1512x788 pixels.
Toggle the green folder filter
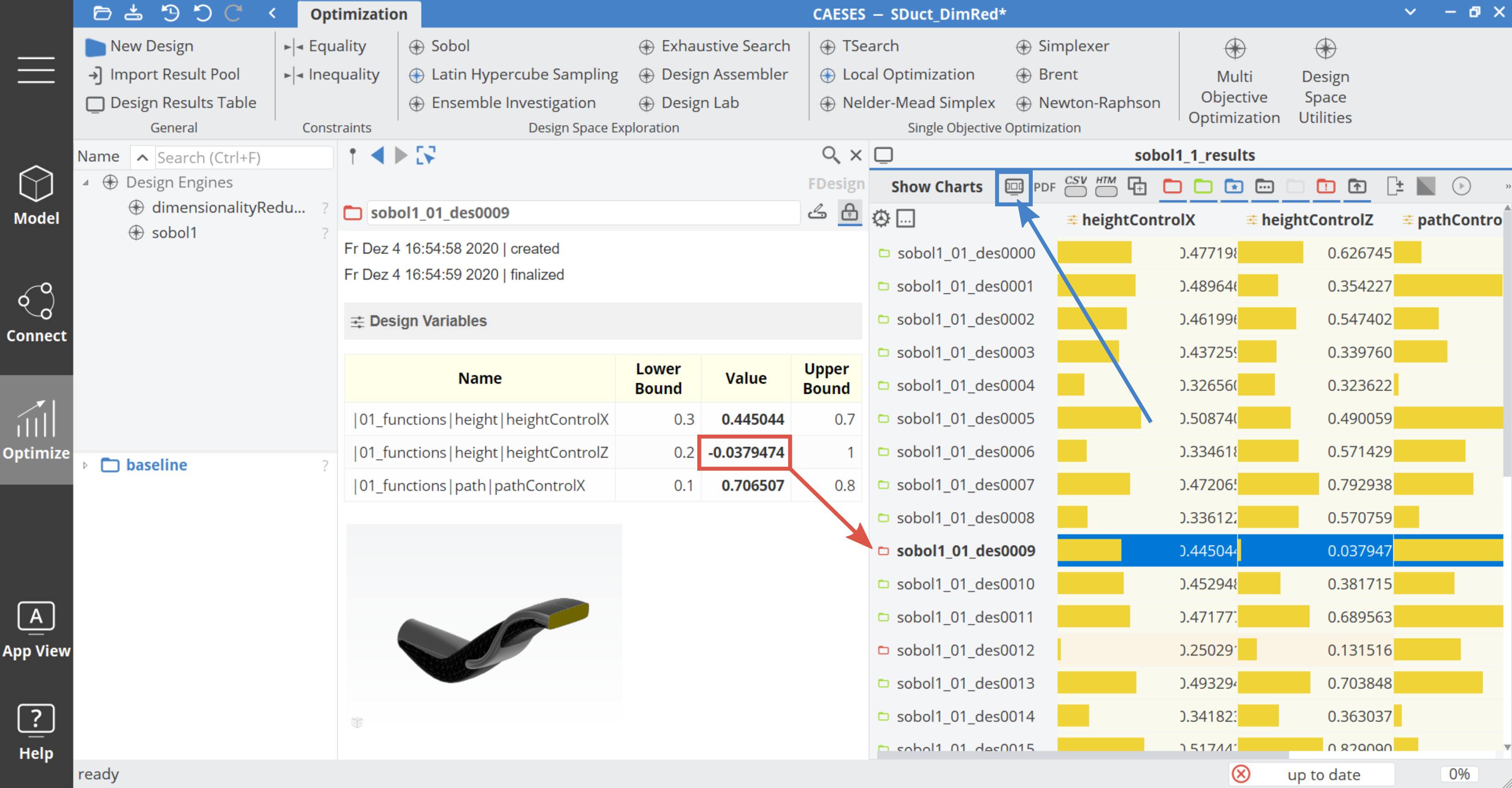pos(1203,186)
